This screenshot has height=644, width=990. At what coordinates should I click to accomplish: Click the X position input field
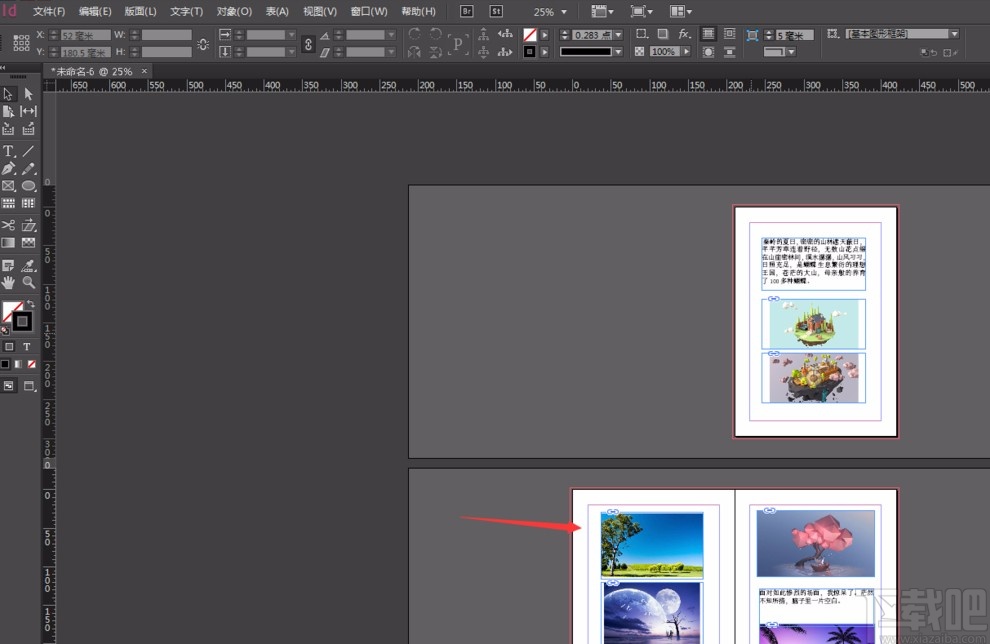pos(84,35)
